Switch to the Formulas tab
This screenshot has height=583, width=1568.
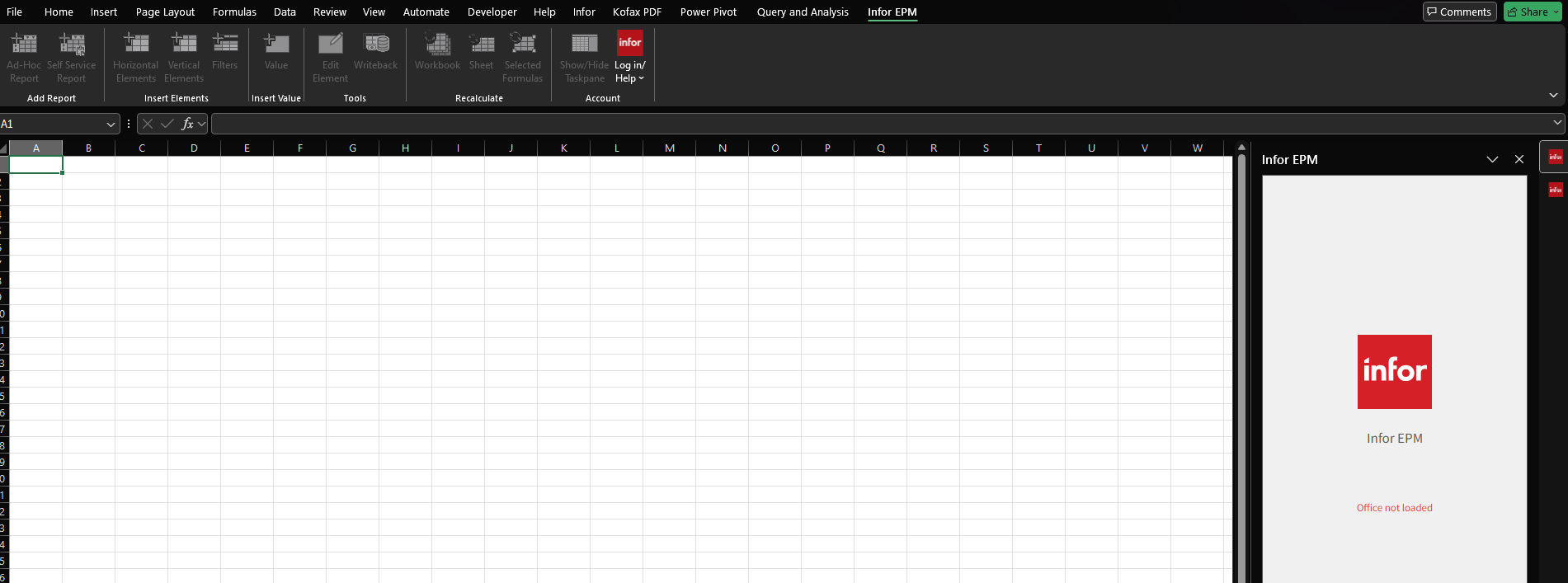click(x=234, y=12)
